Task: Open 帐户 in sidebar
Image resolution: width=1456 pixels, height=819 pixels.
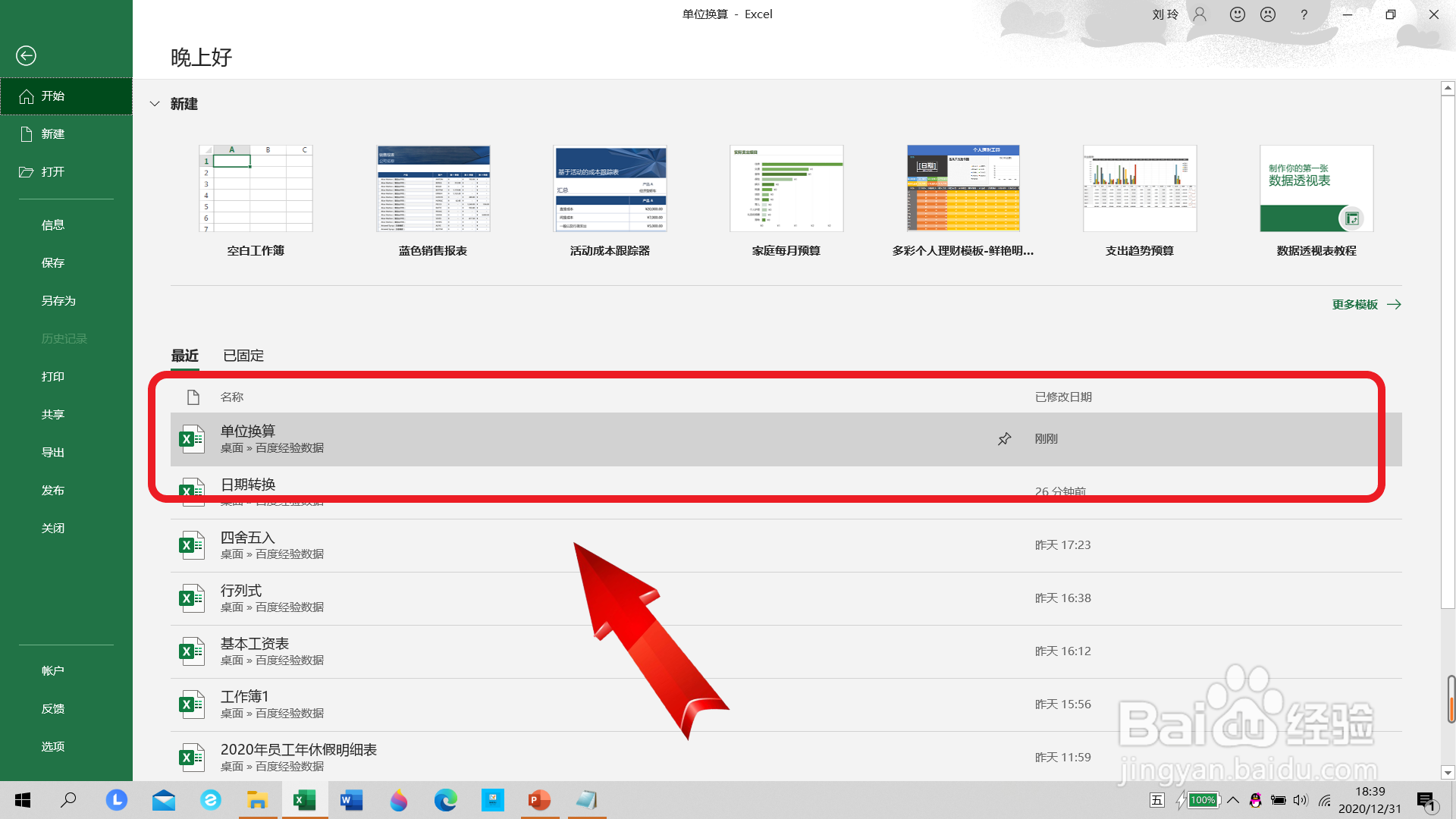Action: point(67,671)
